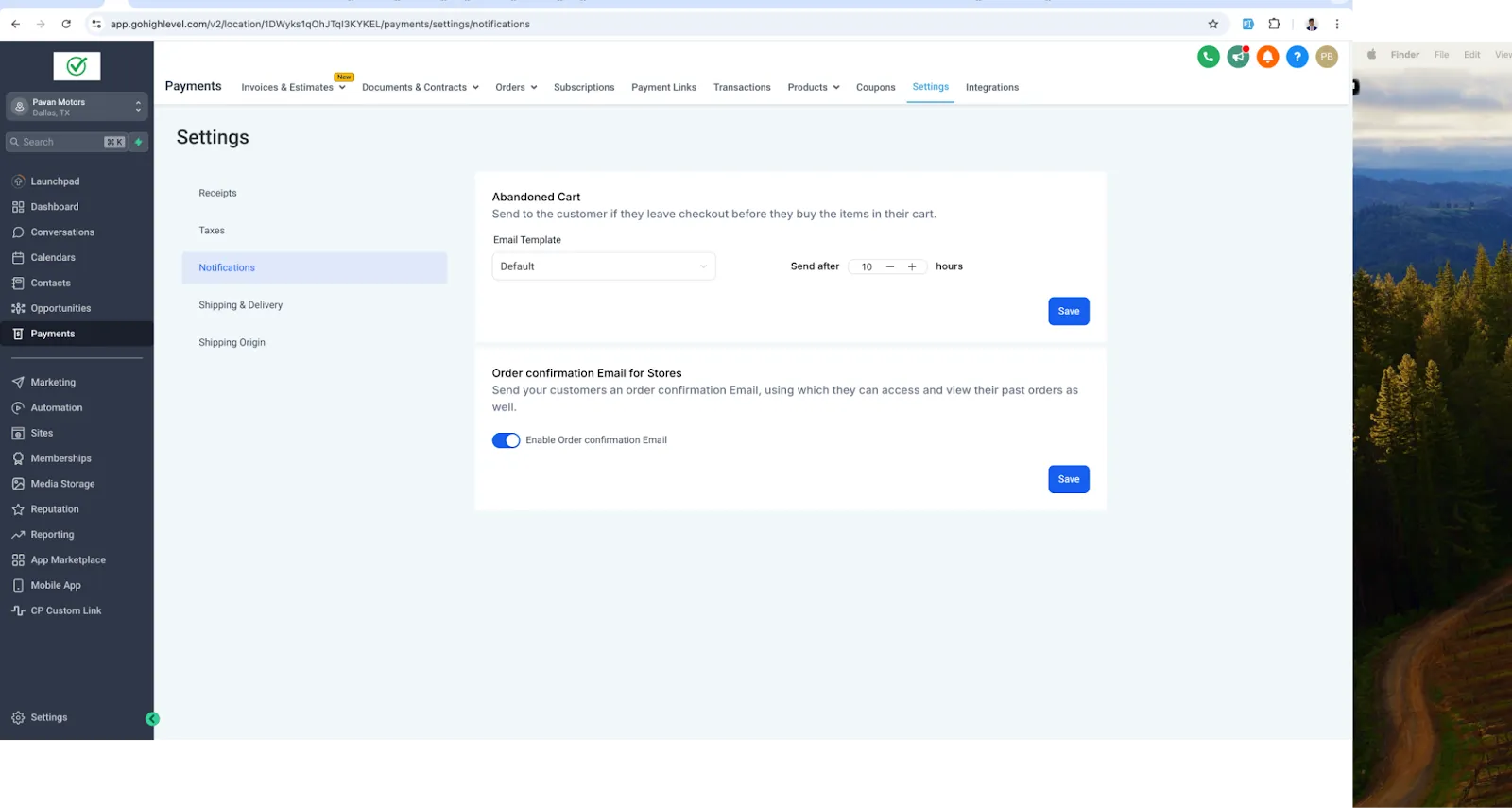Open the PB user avatar menu

(x=1327, y=57)
